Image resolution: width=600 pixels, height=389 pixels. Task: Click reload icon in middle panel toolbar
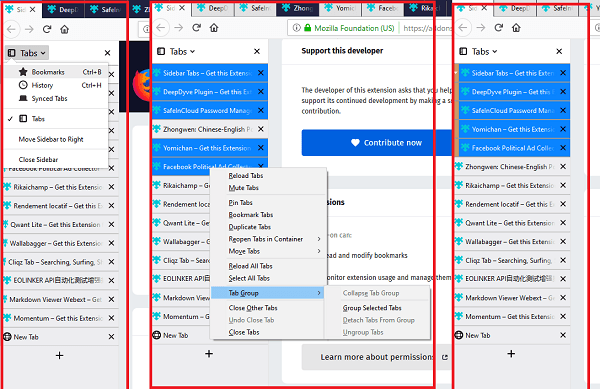(197, 28)
